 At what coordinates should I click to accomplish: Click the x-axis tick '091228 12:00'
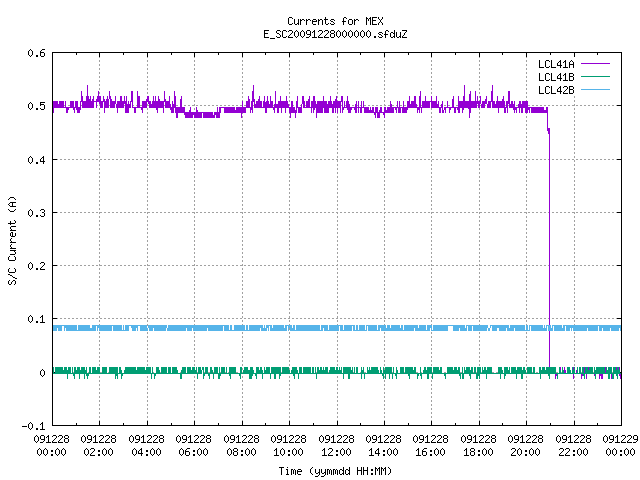pyautogui.click(x=336, y=446)
